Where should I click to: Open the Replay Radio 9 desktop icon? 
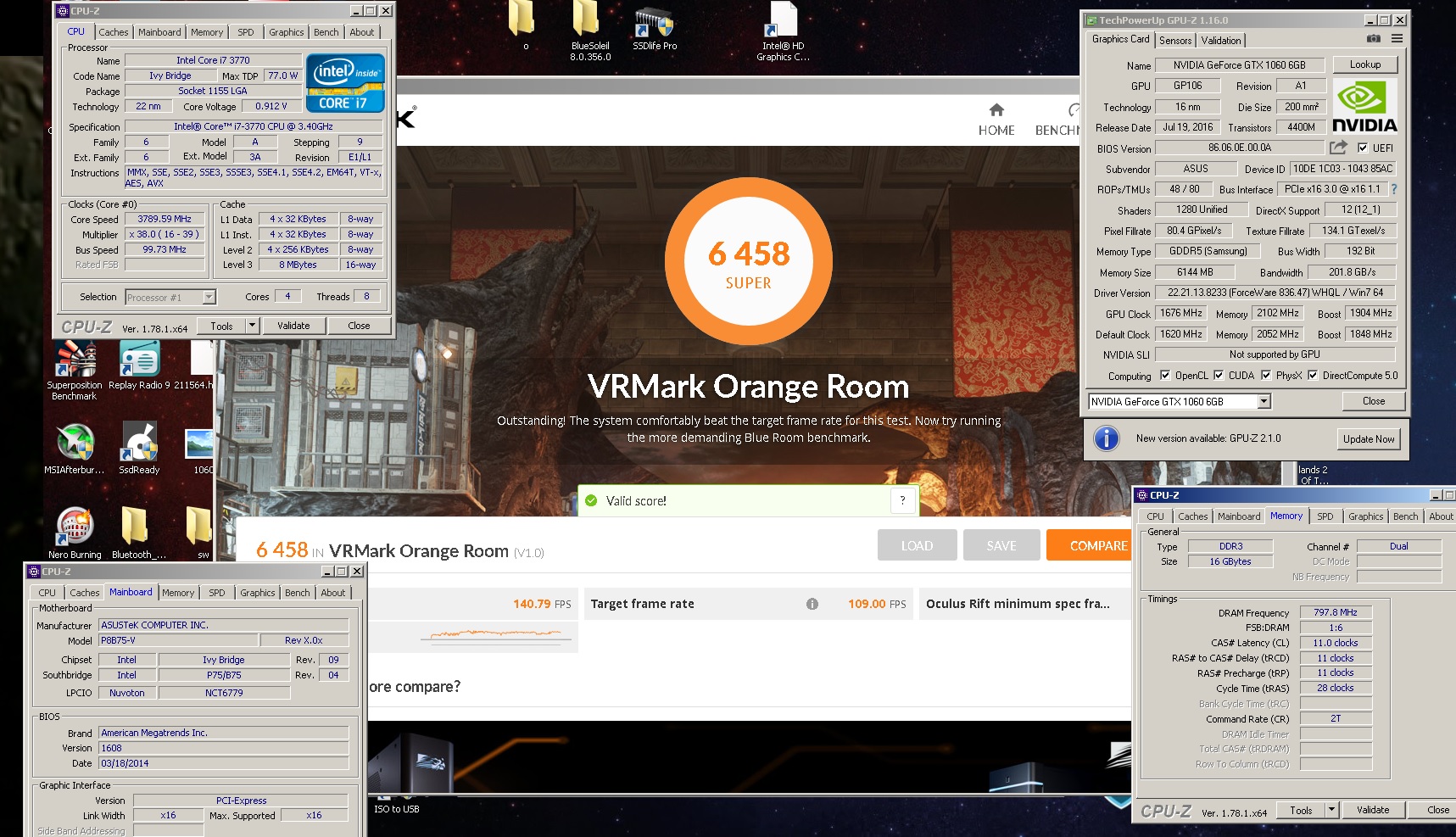[x=140, y=359]
